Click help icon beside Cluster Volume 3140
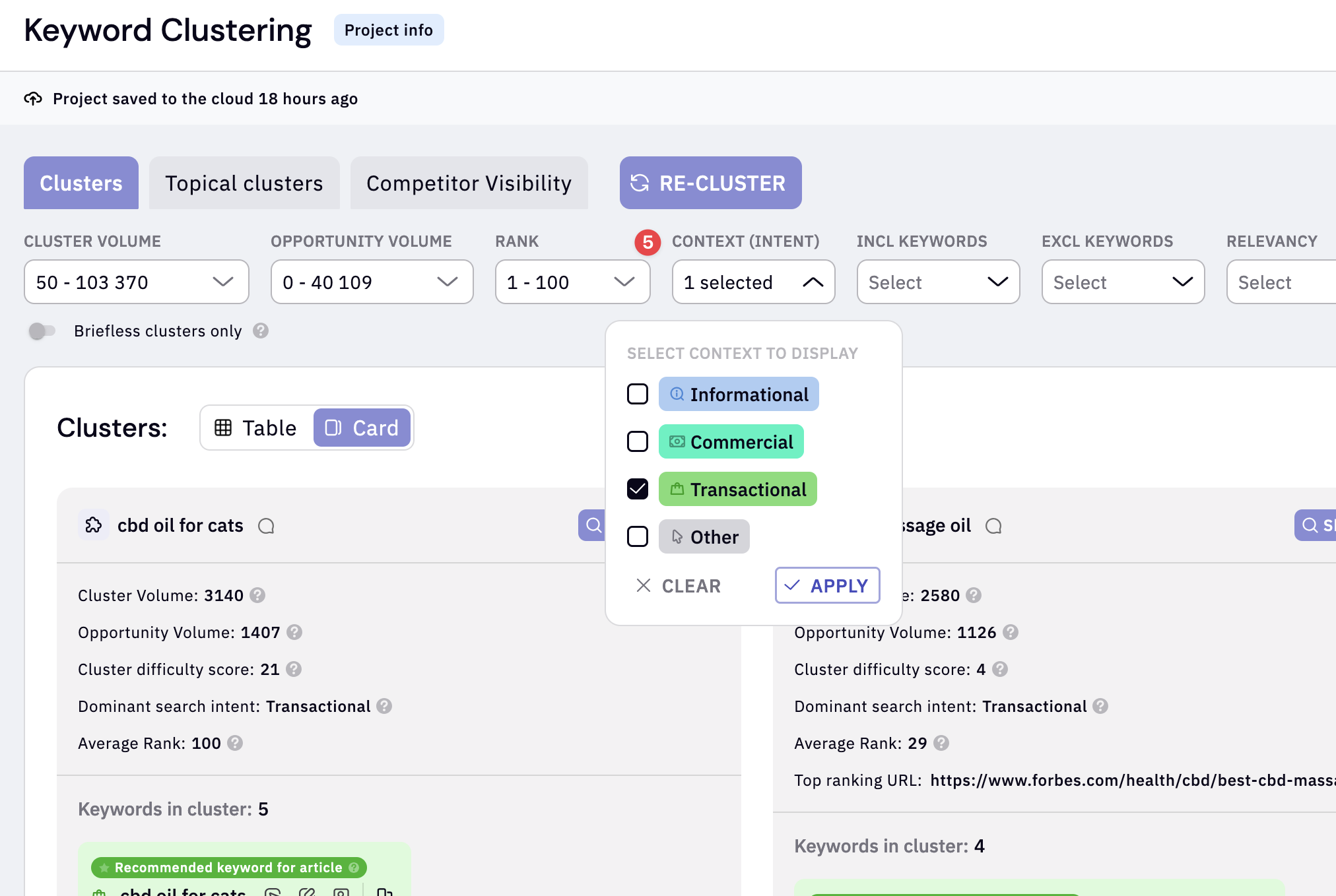The width and height of the screenshot is (1336, 896). [257, 595]
